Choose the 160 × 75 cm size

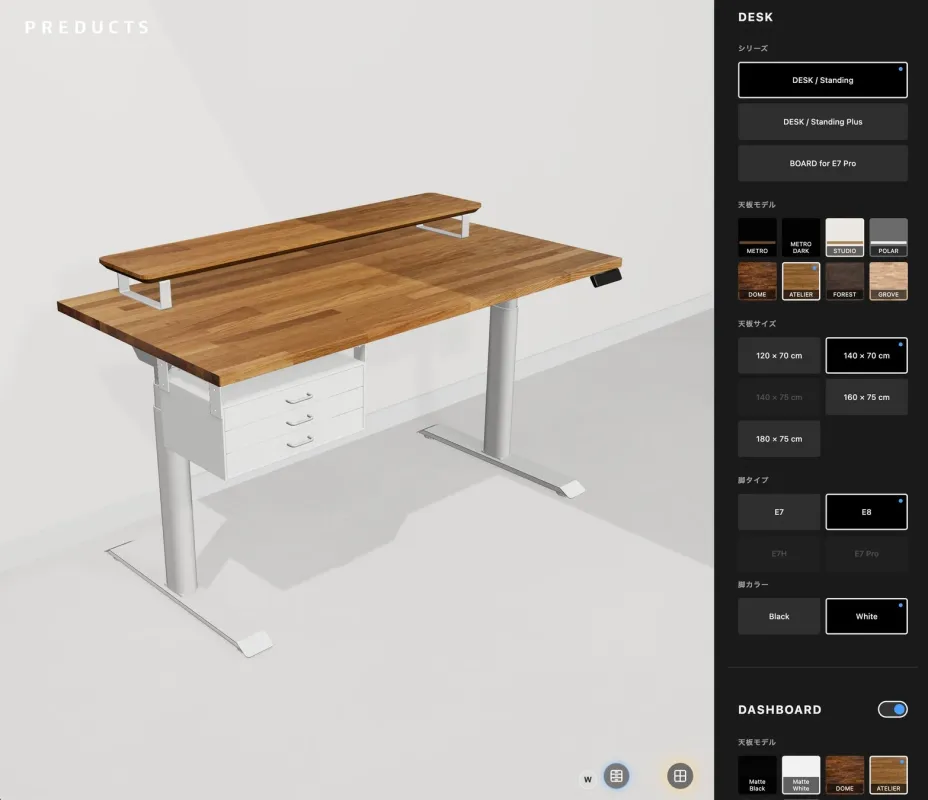click(x=866, y=397)
